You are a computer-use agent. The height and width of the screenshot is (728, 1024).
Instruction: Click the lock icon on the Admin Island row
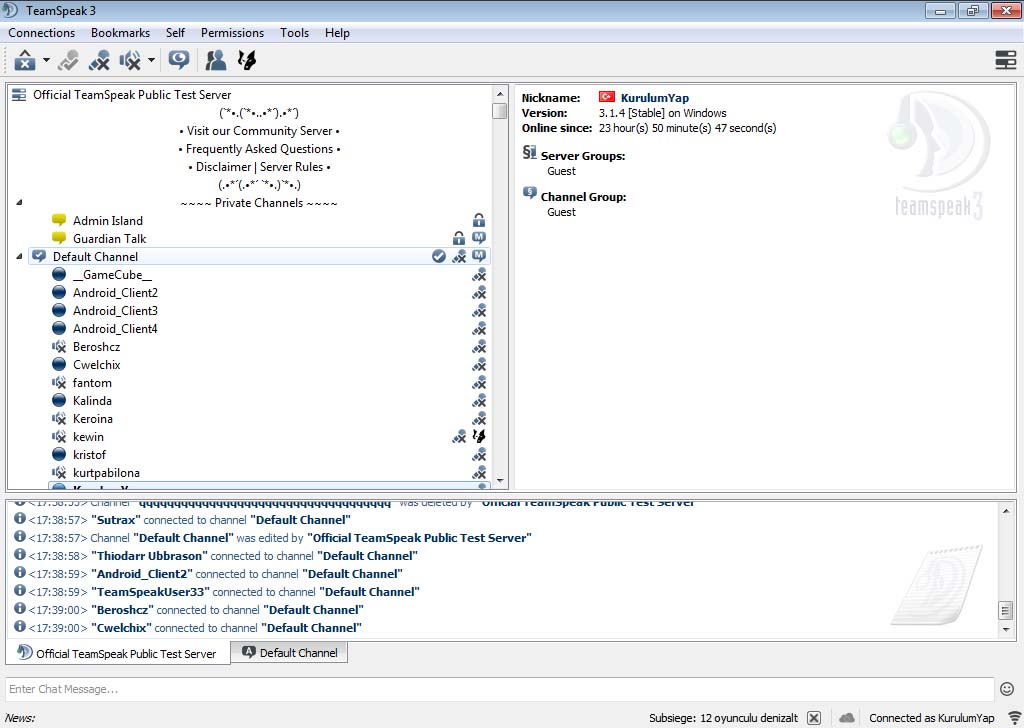[479, 220]
